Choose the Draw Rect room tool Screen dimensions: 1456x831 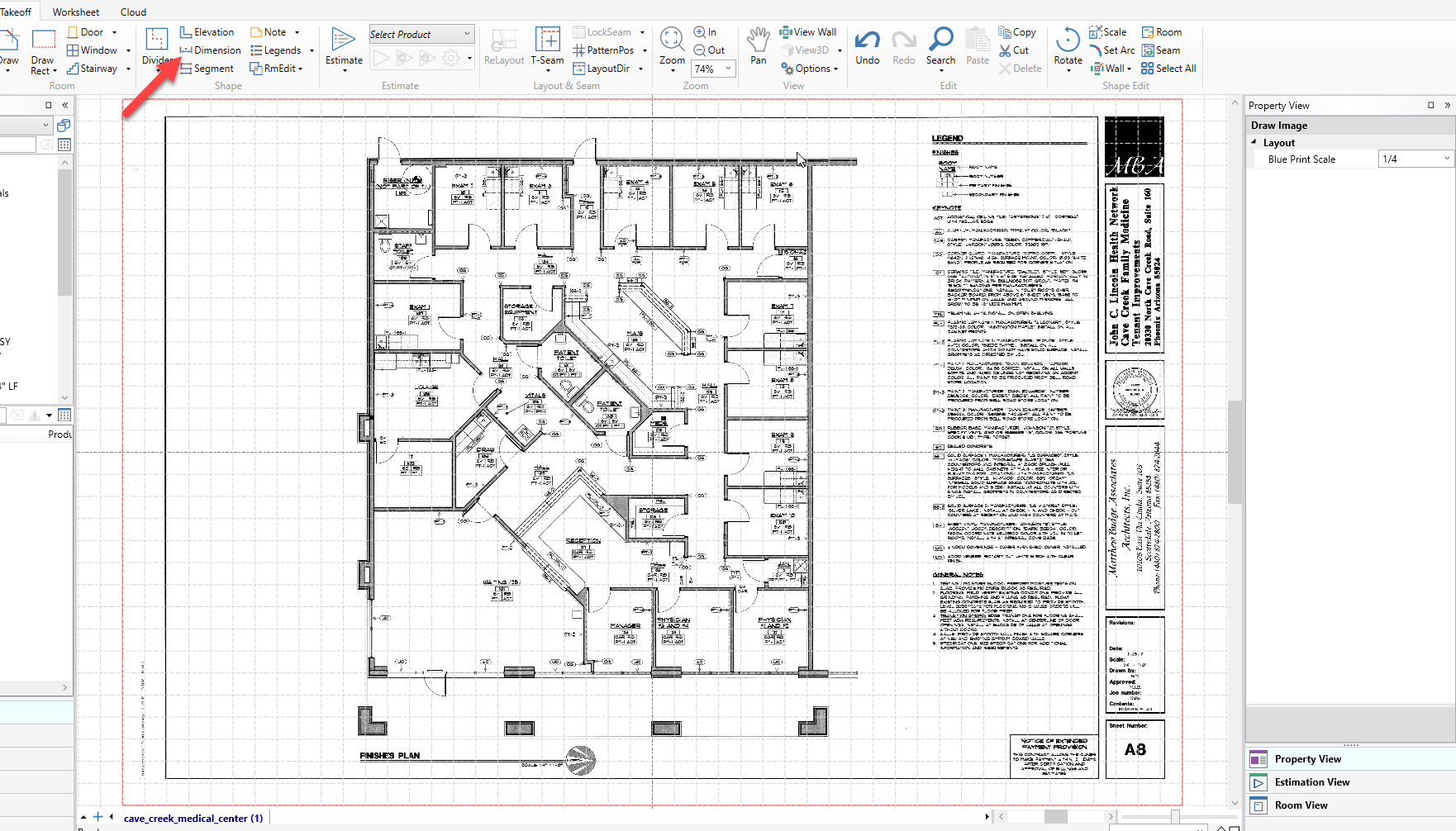[x=43, y=51]
